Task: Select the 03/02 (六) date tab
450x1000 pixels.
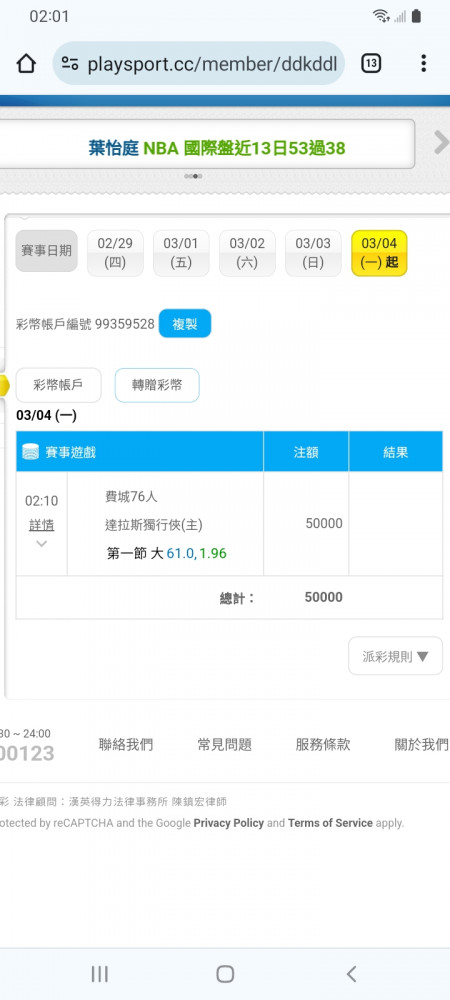Action: click(247, 253)
